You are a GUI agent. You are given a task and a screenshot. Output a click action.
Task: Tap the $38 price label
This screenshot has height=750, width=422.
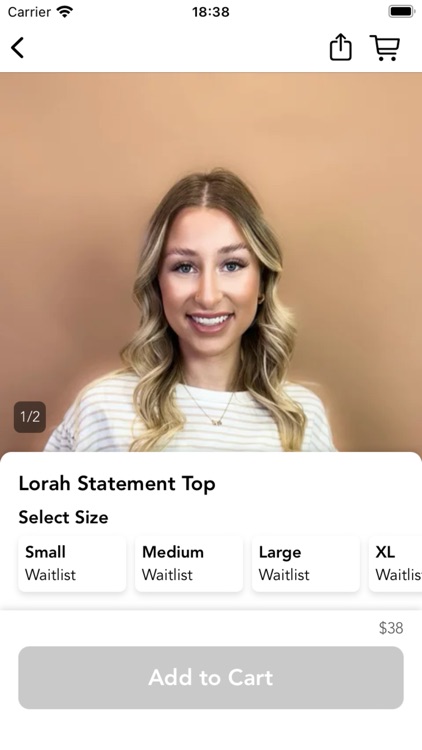tap(391, 628)
